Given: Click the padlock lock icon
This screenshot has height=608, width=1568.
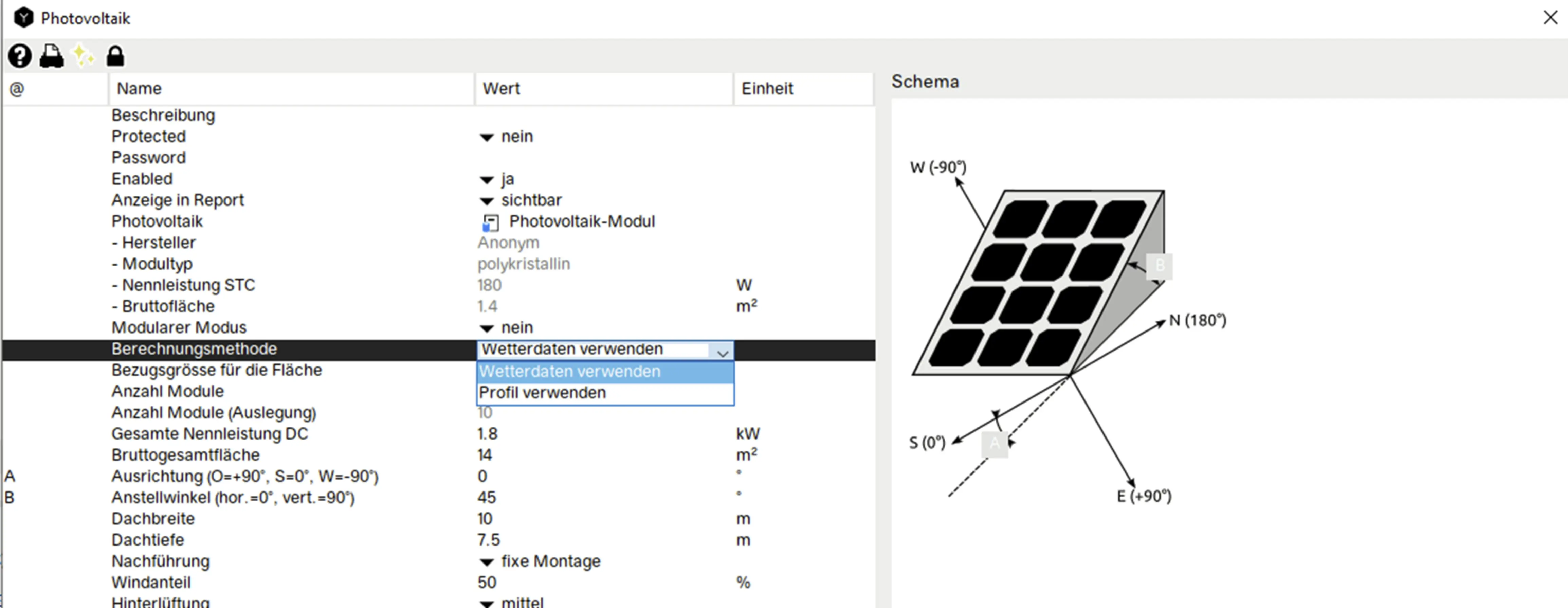Looking at the screenshot, I should 115,56.
